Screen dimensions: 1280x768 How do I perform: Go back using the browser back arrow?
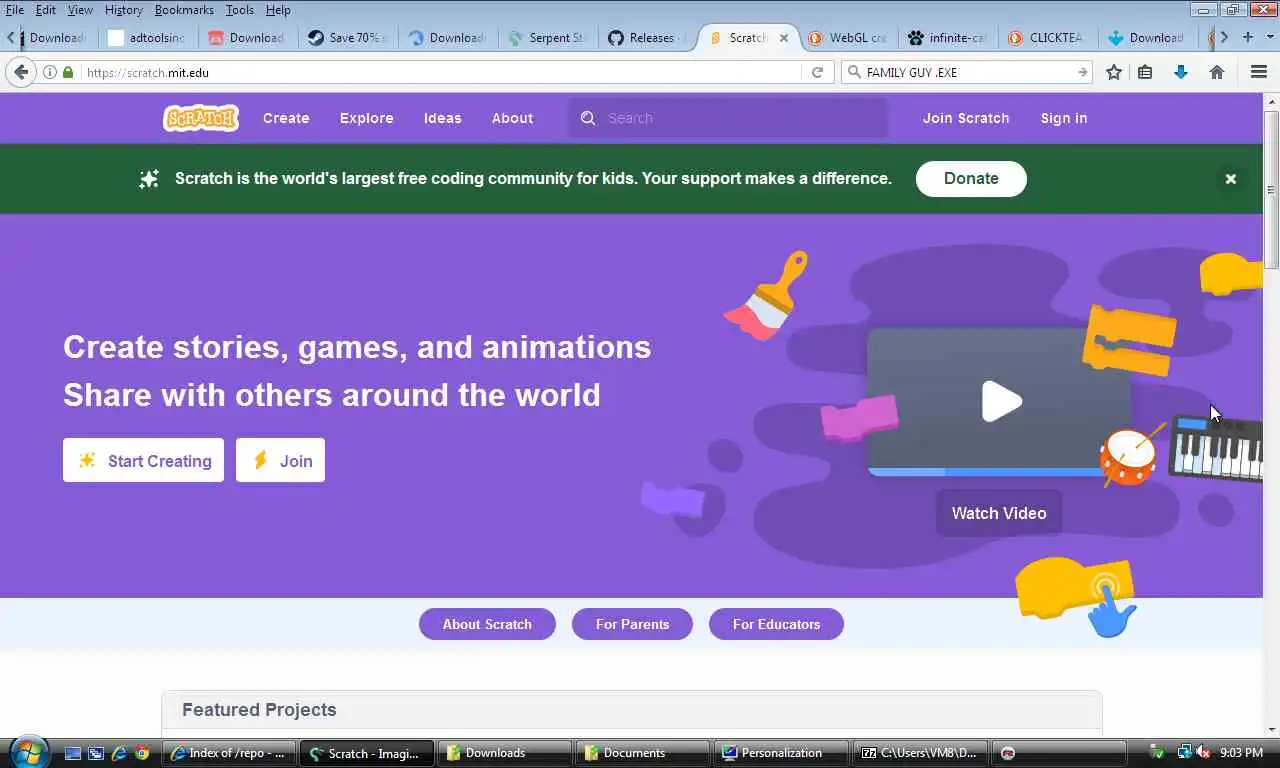(x=21, y=72)
